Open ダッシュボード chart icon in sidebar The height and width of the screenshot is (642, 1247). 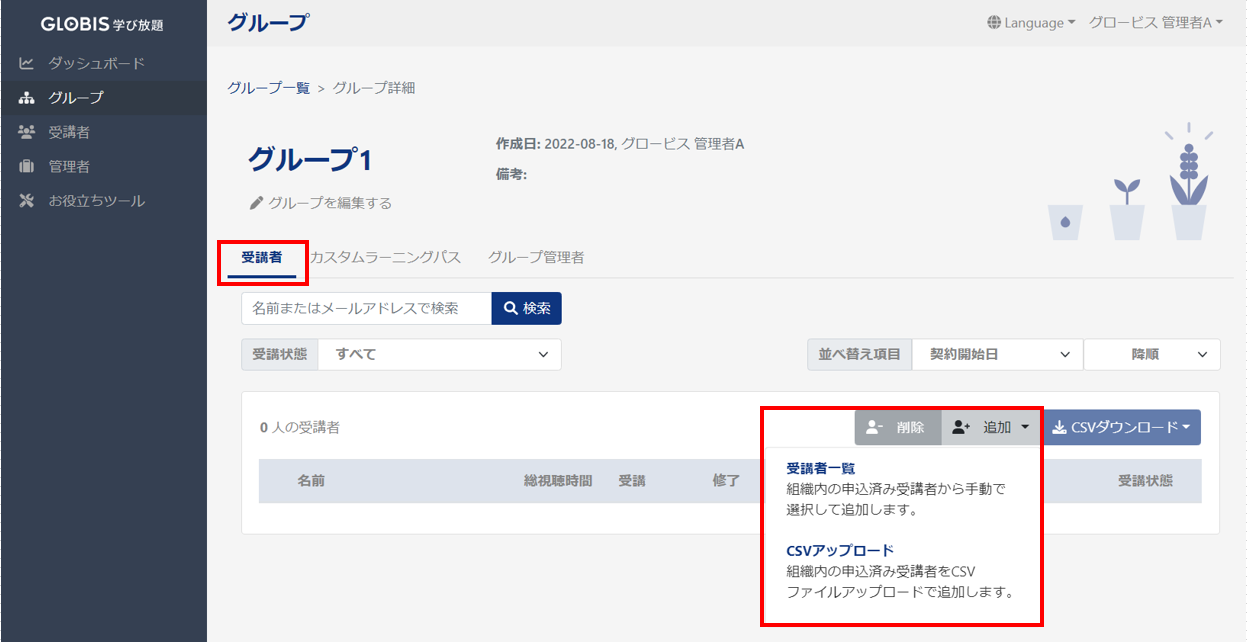27,63
